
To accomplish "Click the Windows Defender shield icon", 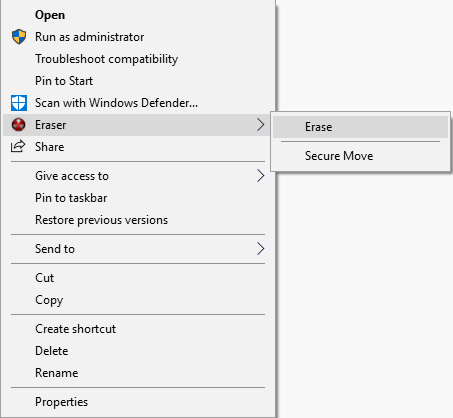I will click(19, 103).
